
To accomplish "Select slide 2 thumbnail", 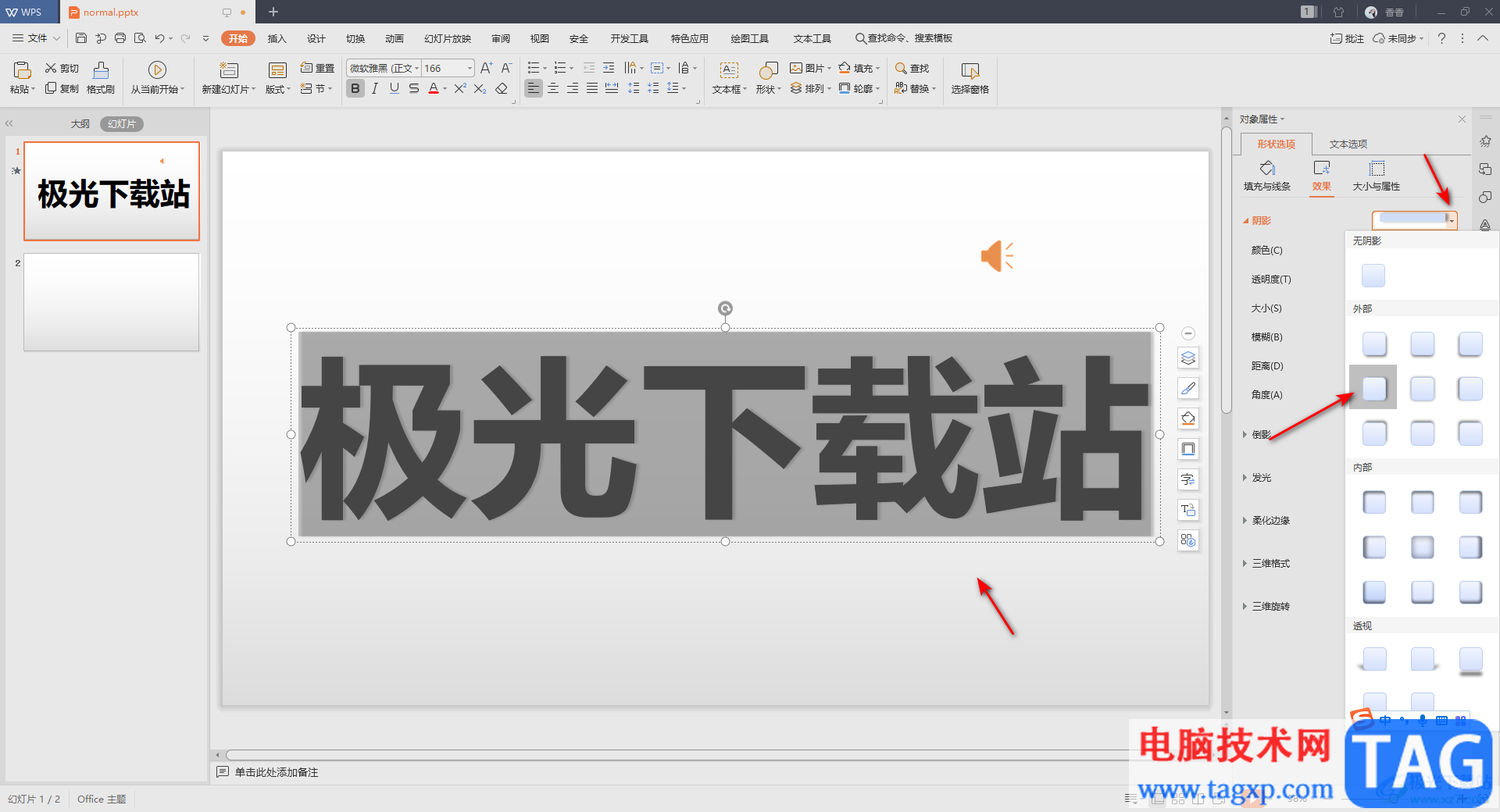I will click(111, 302).
